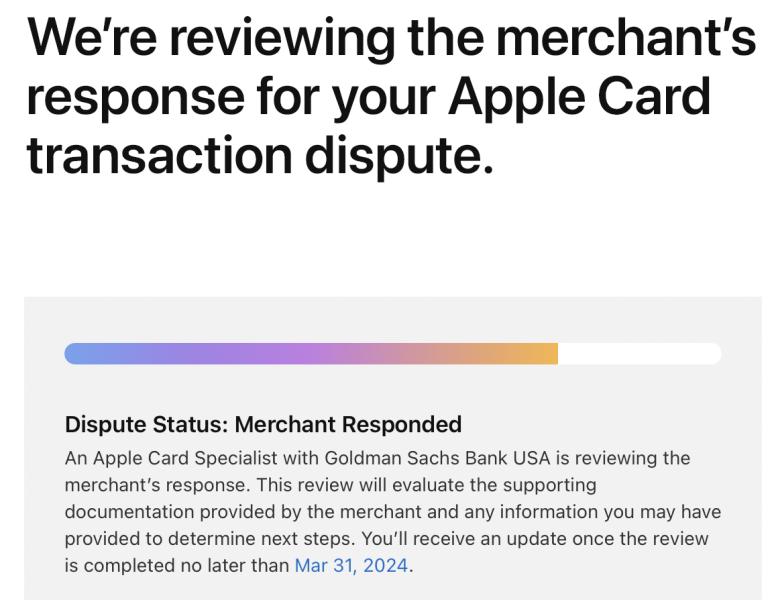Click the 'Merchant Responded' status text
Screen dimensions: 774x600
tap(348, 425)
